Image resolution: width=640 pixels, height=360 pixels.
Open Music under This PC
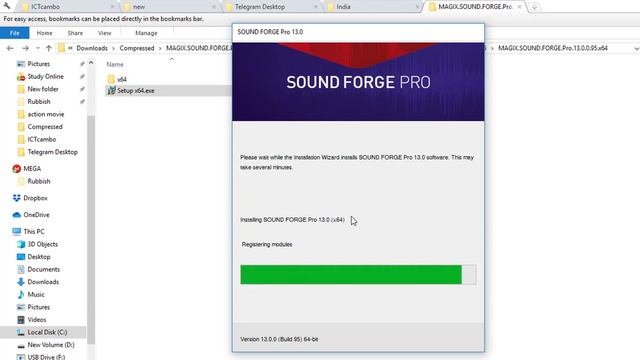[36, 295]
